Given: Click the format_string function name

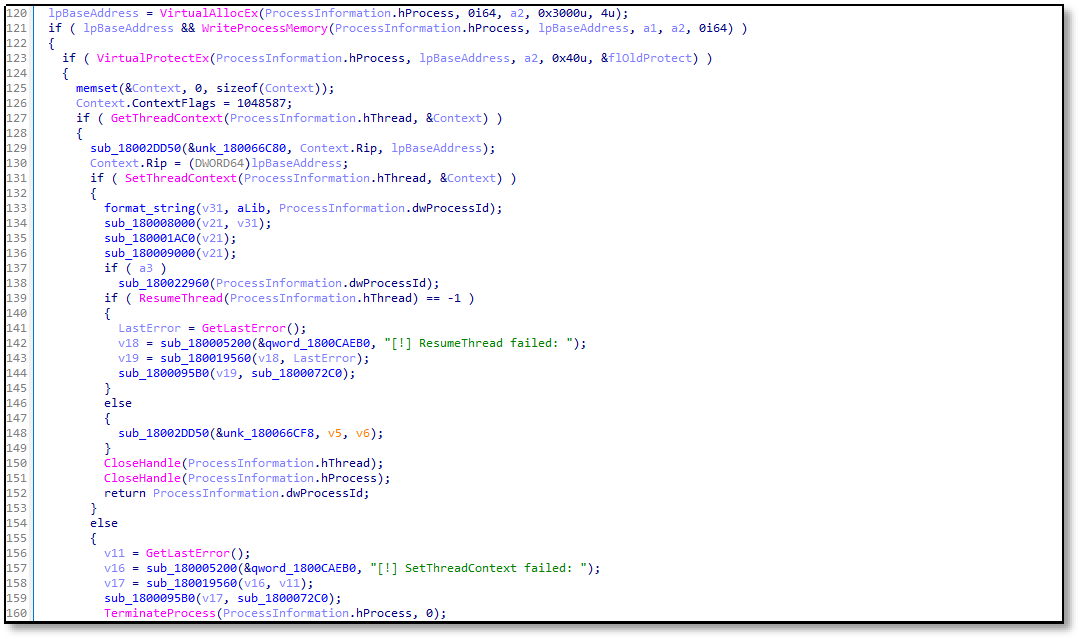Looking at the screenshot, I should click(x=150, y=208).
